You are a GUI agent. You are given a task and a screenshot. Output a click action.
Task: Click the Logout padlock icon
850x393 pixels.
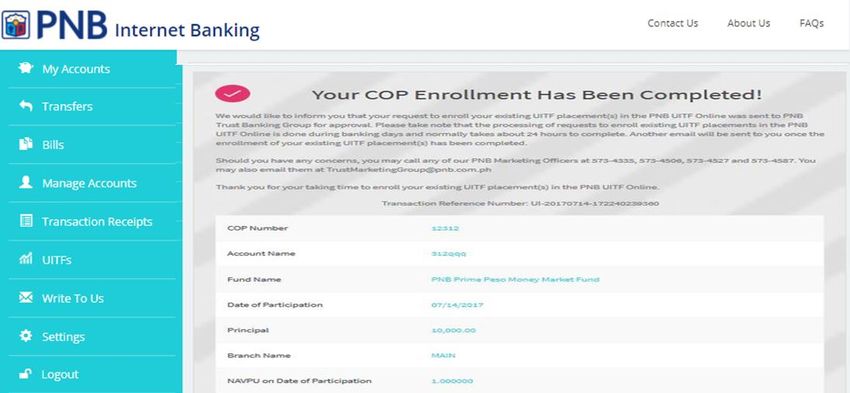click(x=25, y=373)
